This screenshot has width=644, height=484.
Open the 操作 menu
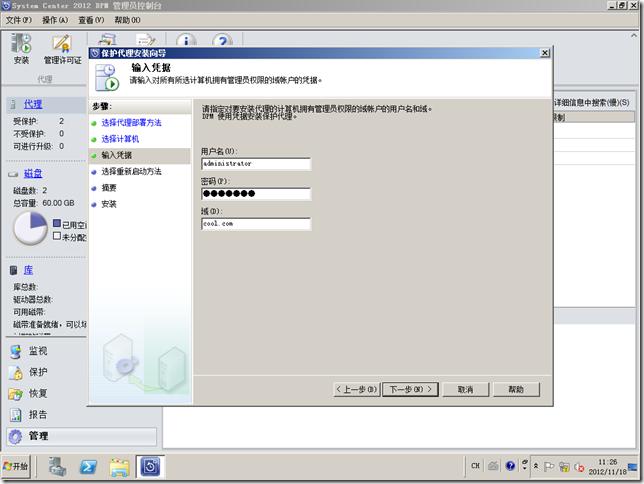coord(55,20)
